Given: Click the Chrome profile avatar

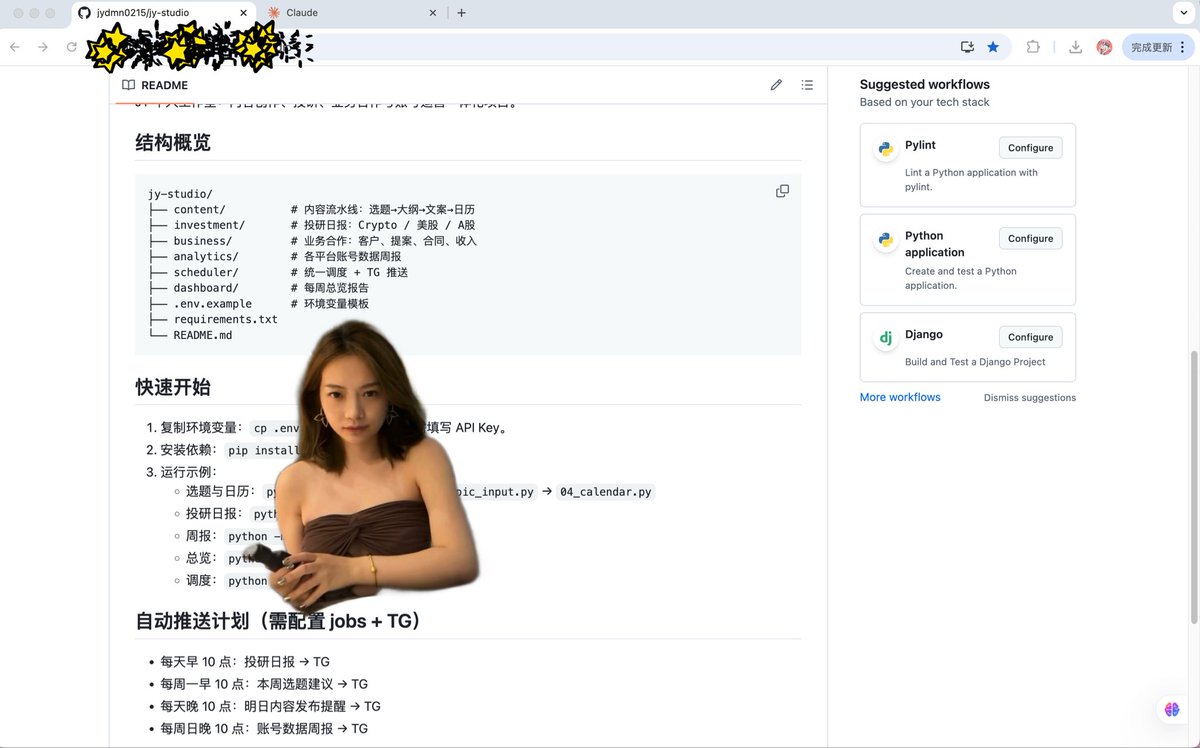Looking at the screenshot, I should [x=1104, y=47].
